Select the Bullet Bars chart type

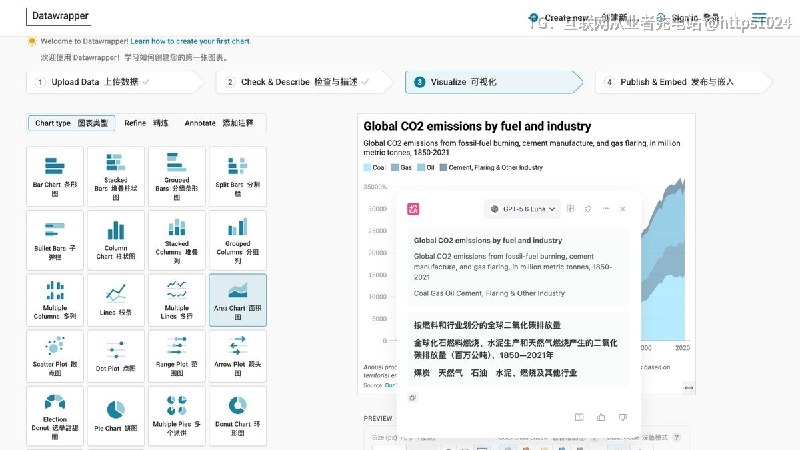pyautogui.click(x=55, y=240)
